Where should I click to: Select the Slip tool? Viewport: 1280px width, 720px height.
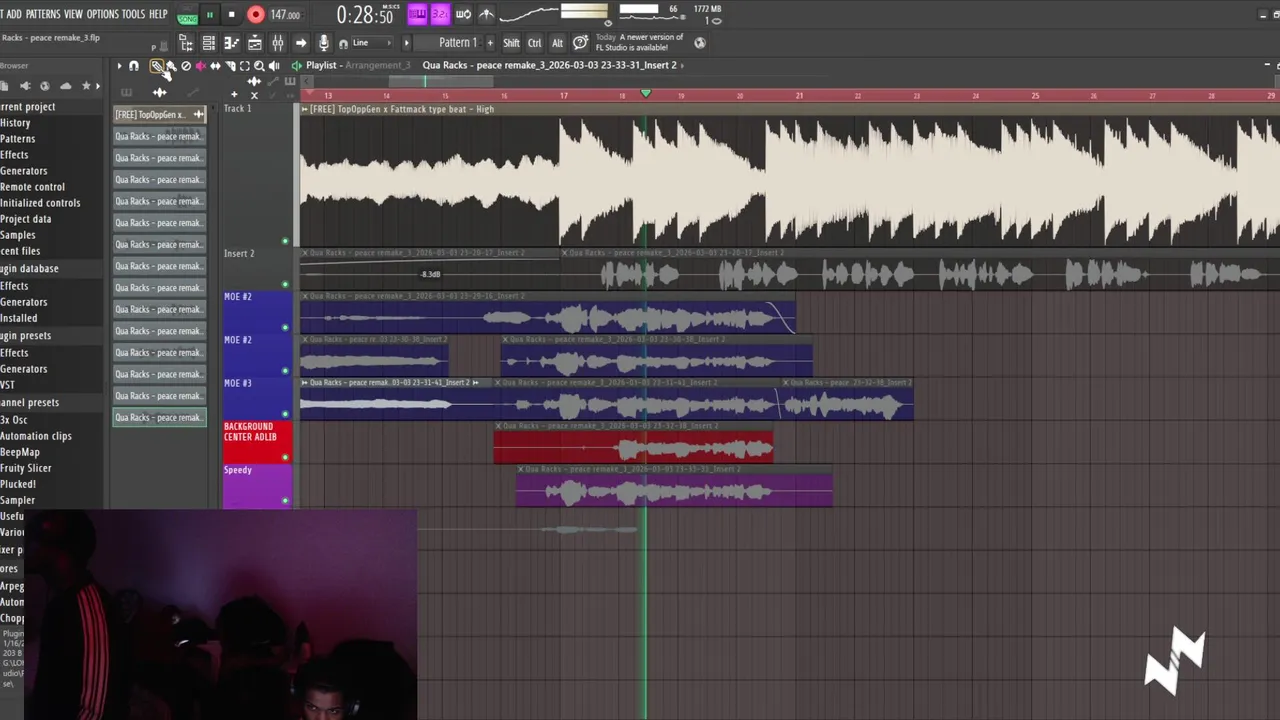click(215, 67)
